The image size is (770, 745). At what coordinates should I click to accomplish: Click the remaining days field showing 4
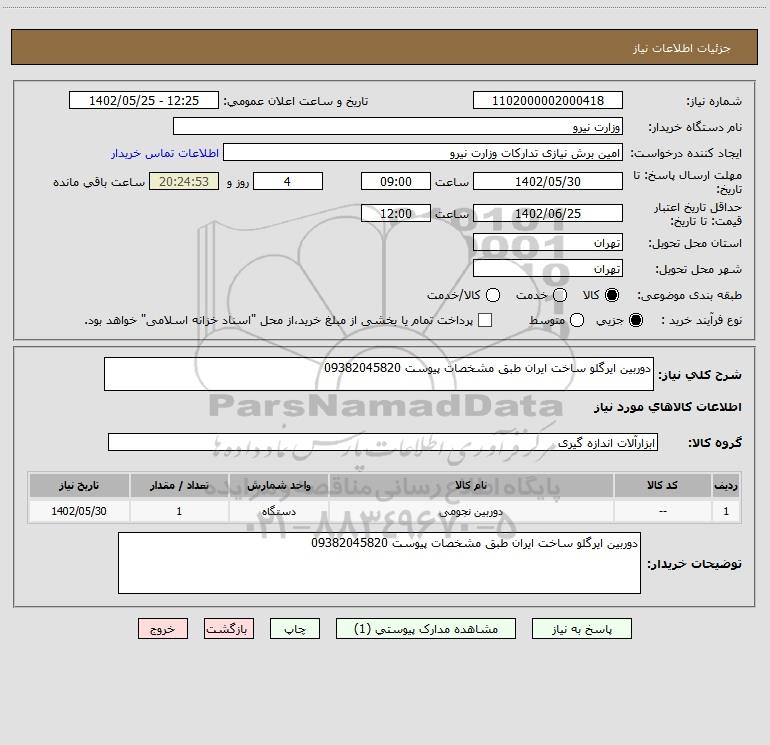(288, 181)
